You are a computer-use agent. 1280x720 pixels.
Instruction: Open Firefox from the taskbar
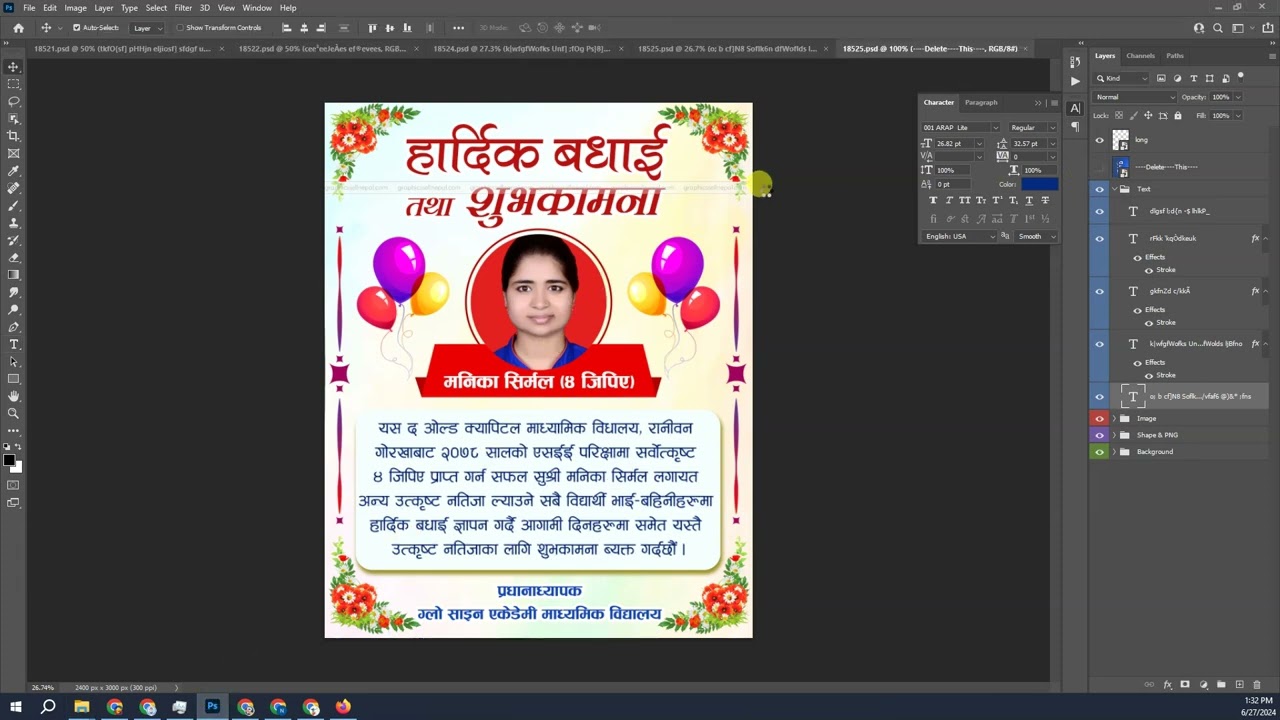tap(343, 707)
